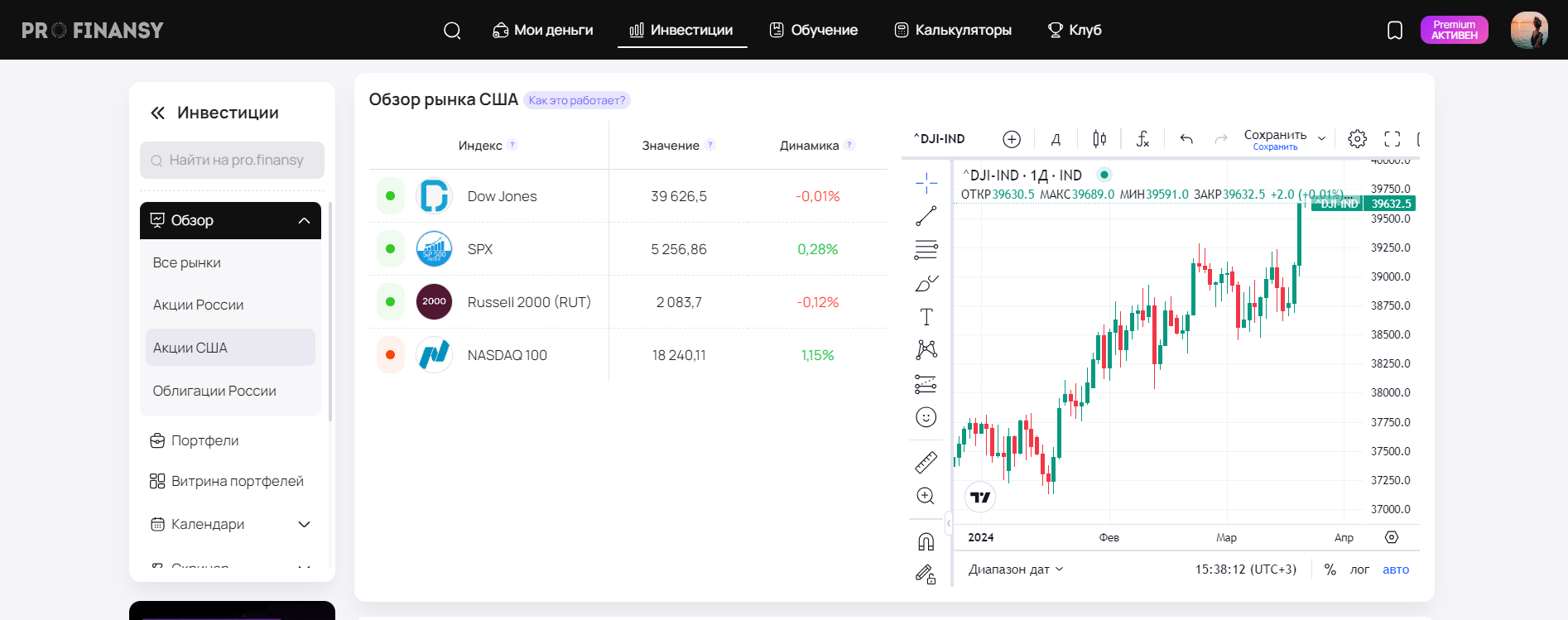Toggle авто auto scale
Viewport: 1568px width, 620px height.
[x=1396, y=570]
